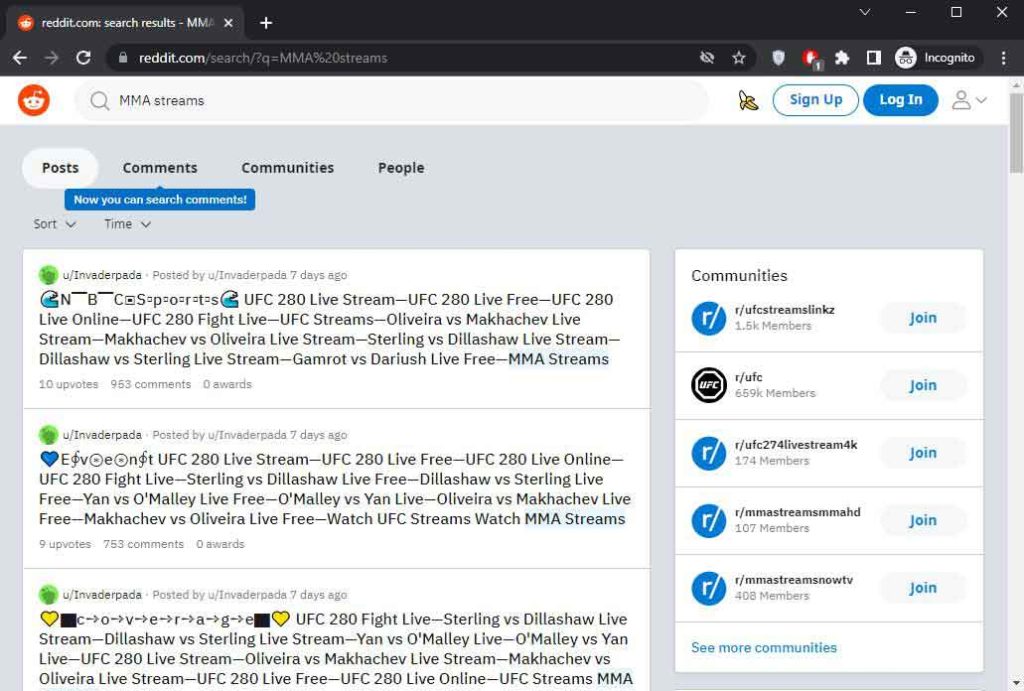Open the shield extension icon
Viewport: 1024px width, 691px height.
pyautogui.click(x=778, y=58)
